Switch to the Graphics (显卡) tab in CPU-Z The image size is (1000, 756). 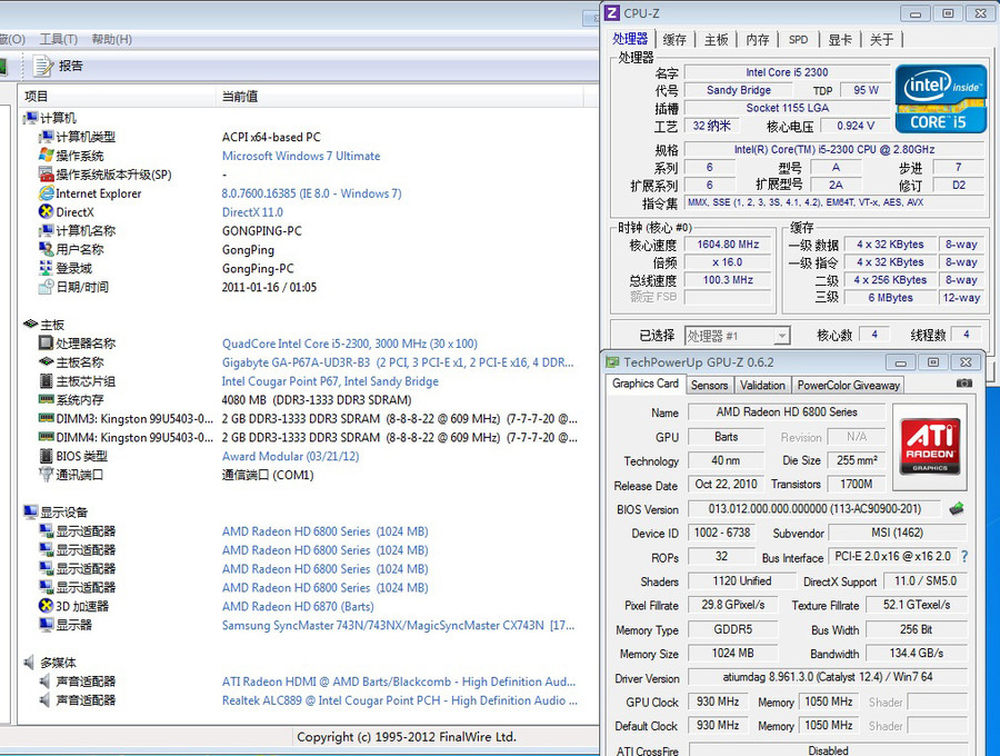pos(839,40)
